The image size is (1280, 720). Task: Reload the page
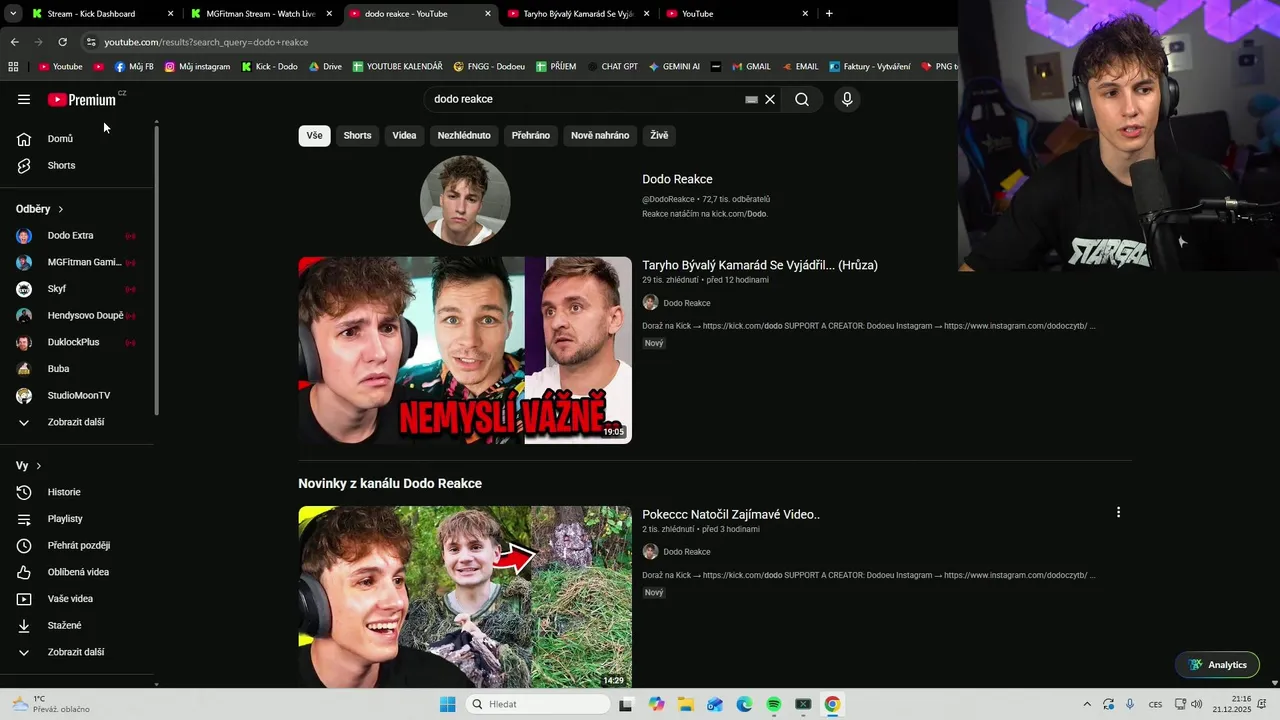(62, 42)
